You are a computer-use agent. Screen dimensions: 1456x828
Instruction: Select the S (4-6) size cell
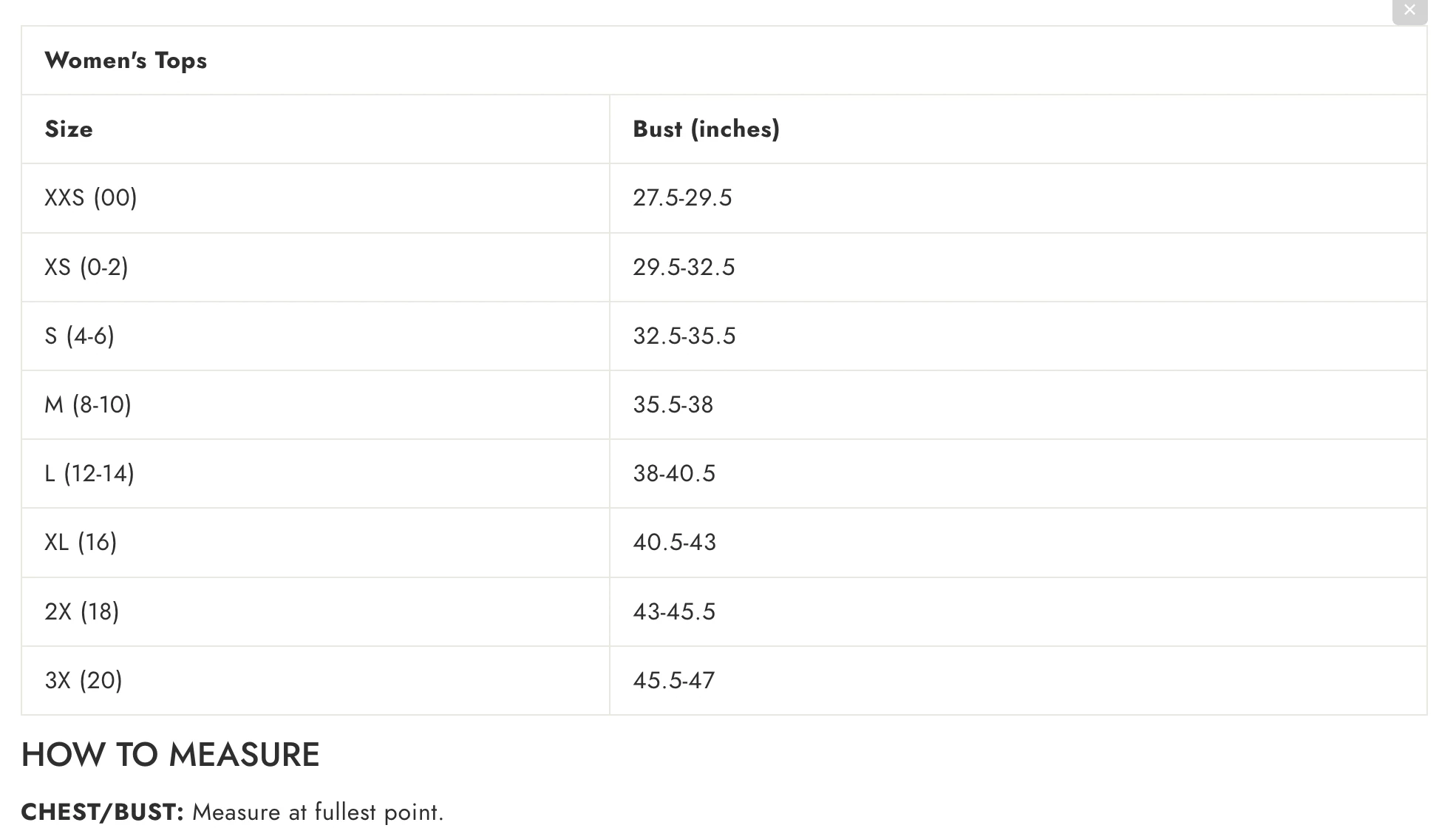click(x=80, y=336)
